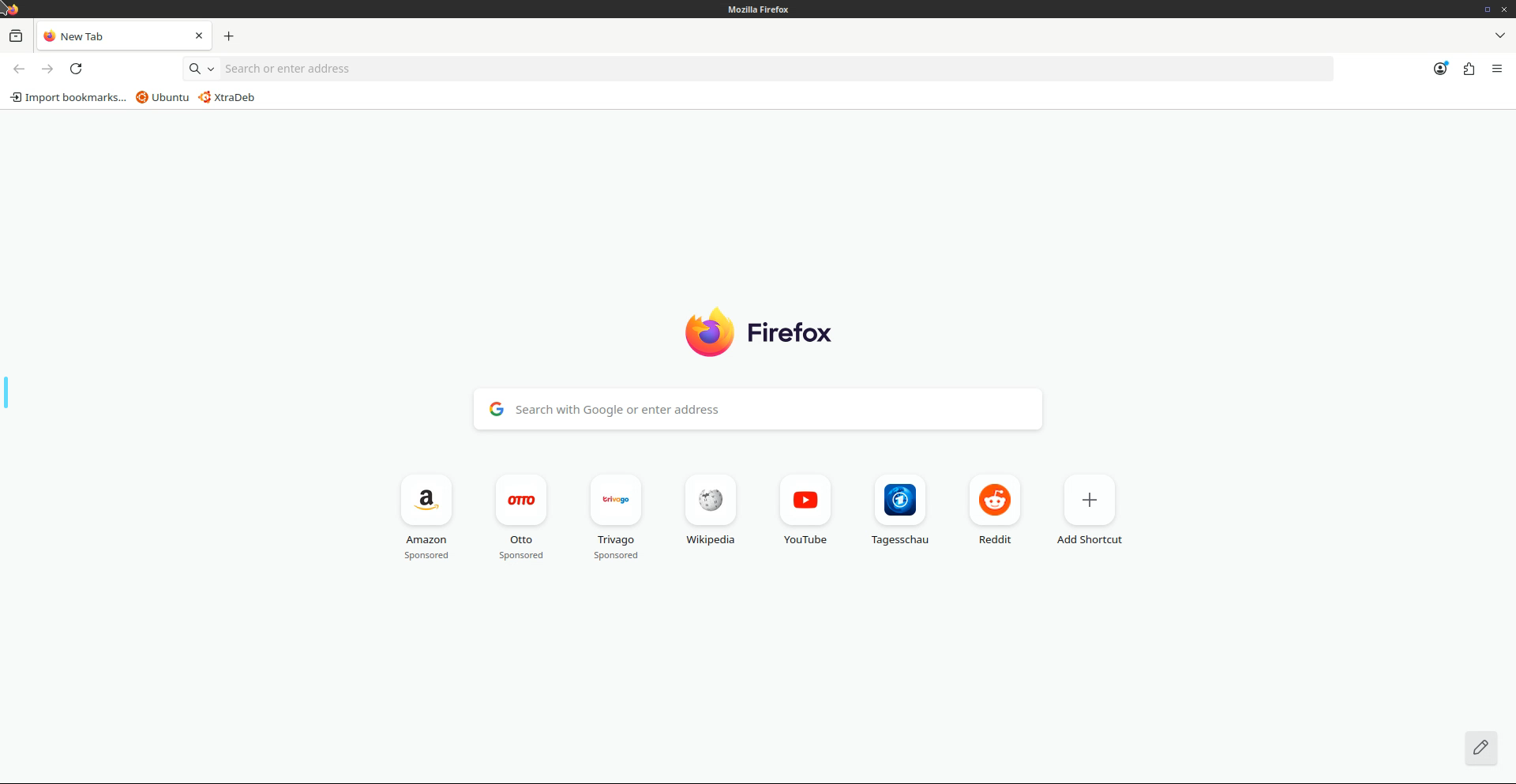Open the Ubuntu bookmark
The height and width of the screenshot is (784, 1516).
coord(163,97)
